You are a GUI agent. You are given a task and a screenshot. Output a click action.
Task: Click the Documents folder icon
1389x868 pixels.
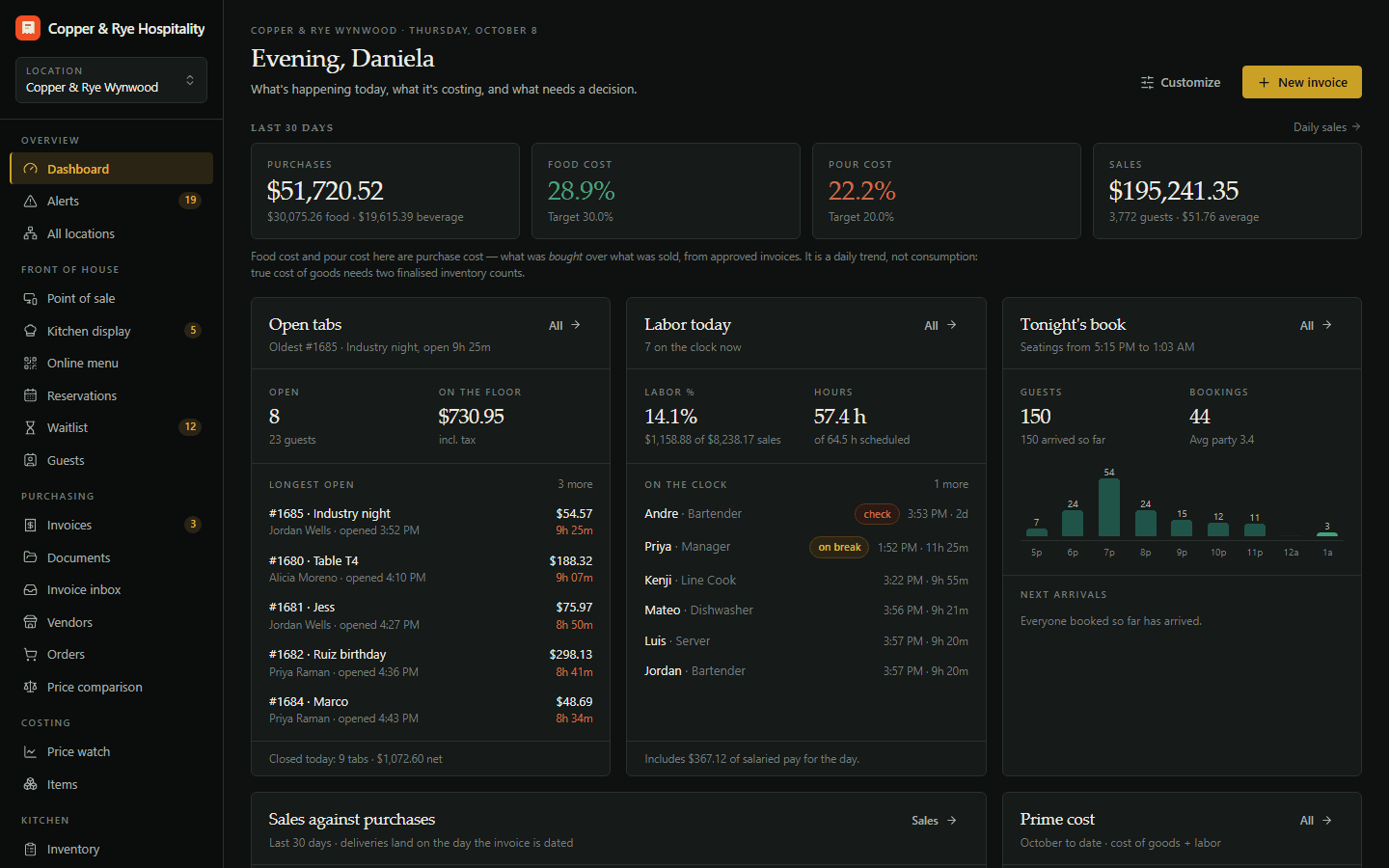[30, 557]
